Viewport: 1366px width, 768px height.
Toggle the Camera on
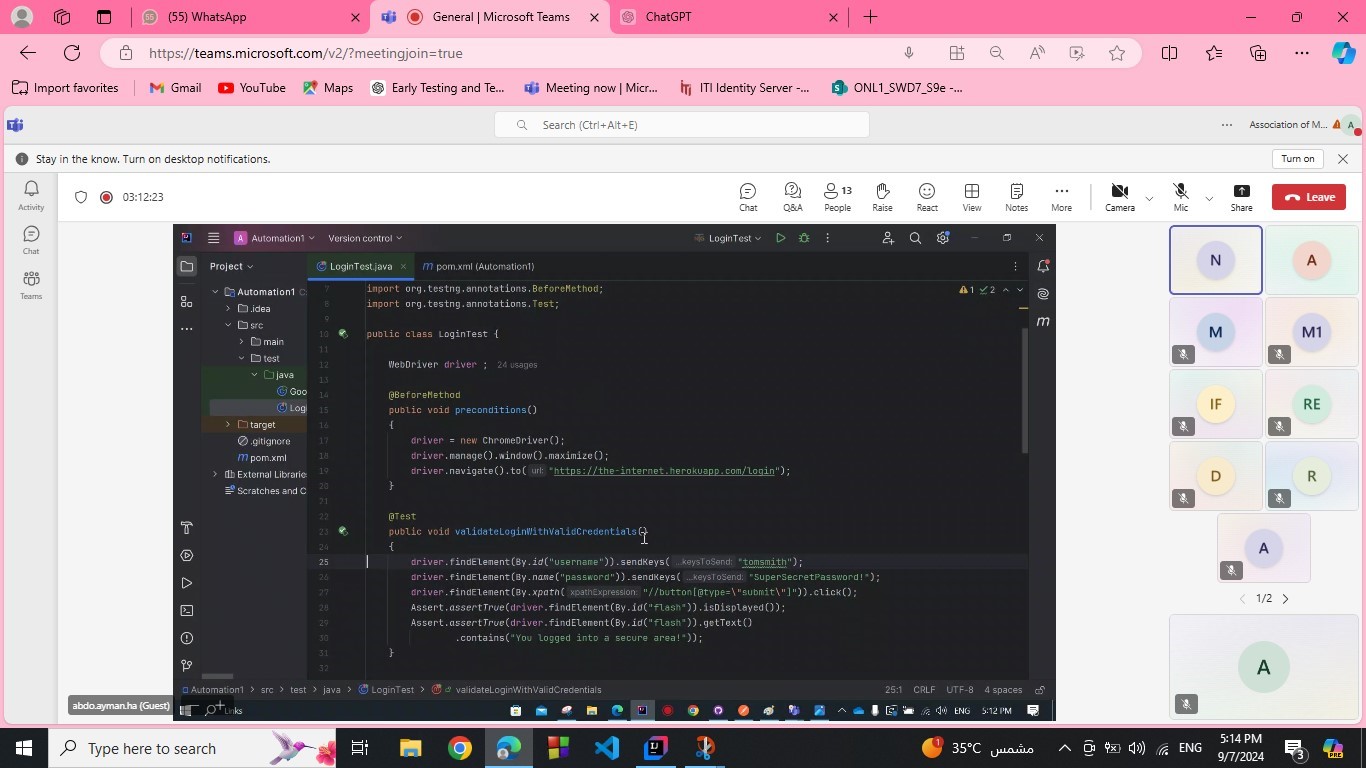coord(1119,196)
